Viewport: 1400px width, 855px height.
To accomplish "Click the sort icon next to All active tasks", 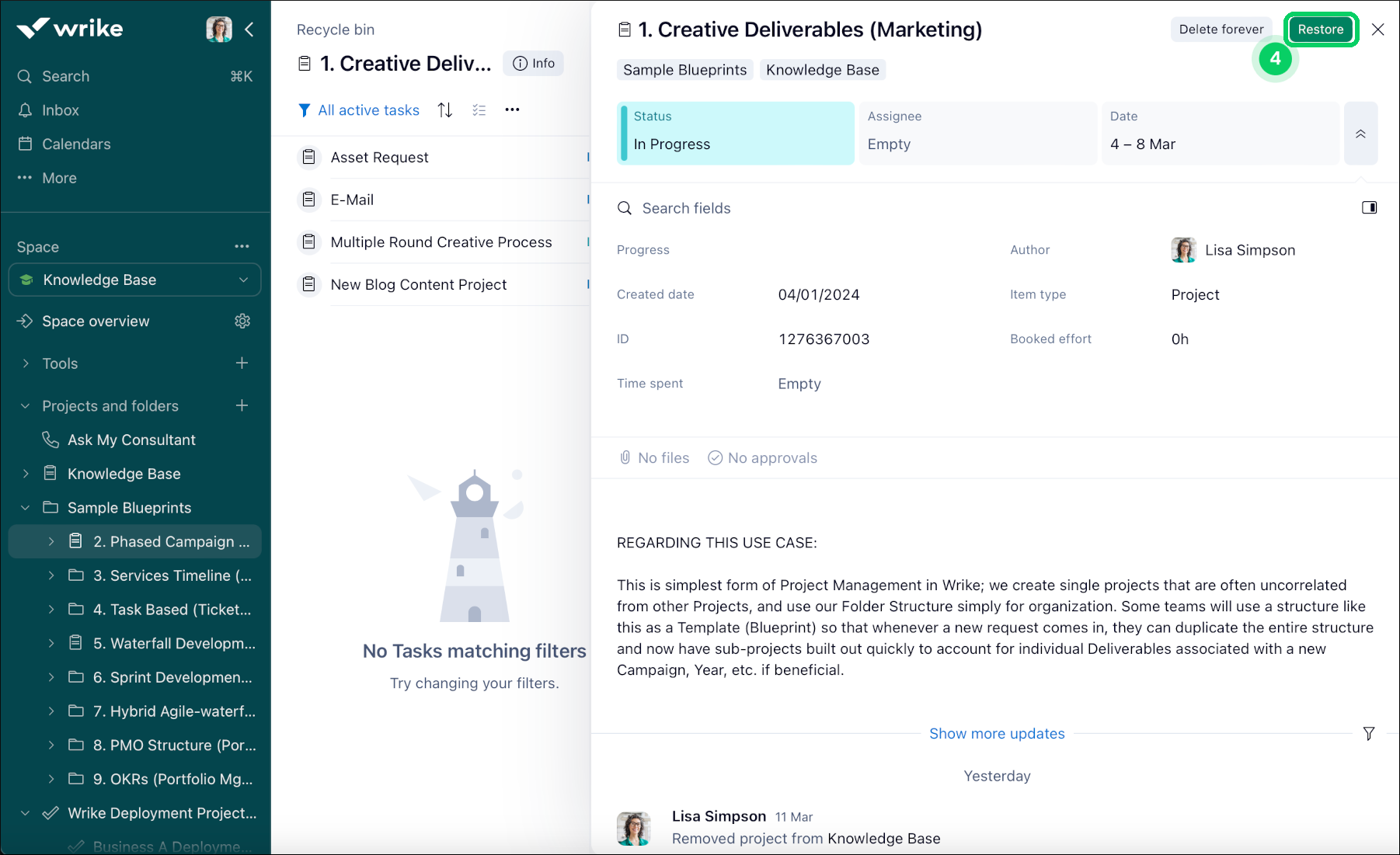I will (x=444, y=109).
